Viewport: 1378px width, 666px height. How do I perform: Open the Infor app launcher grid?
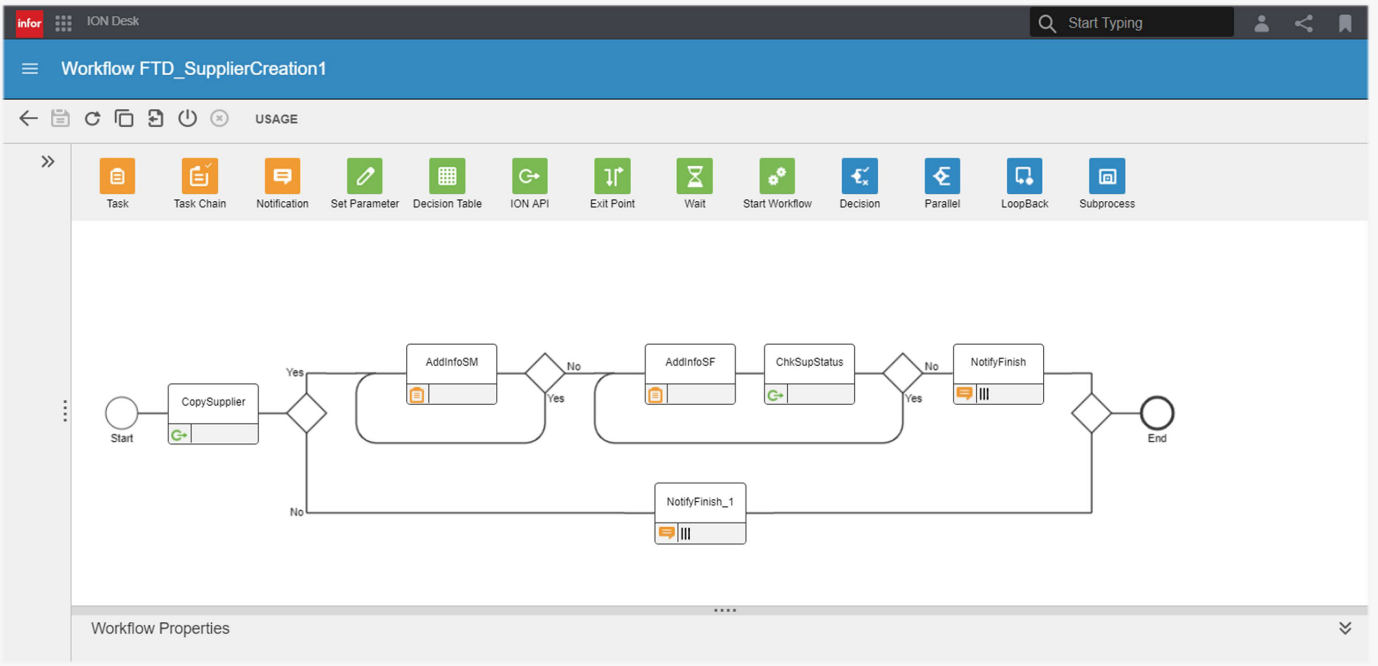click(63, 22)
